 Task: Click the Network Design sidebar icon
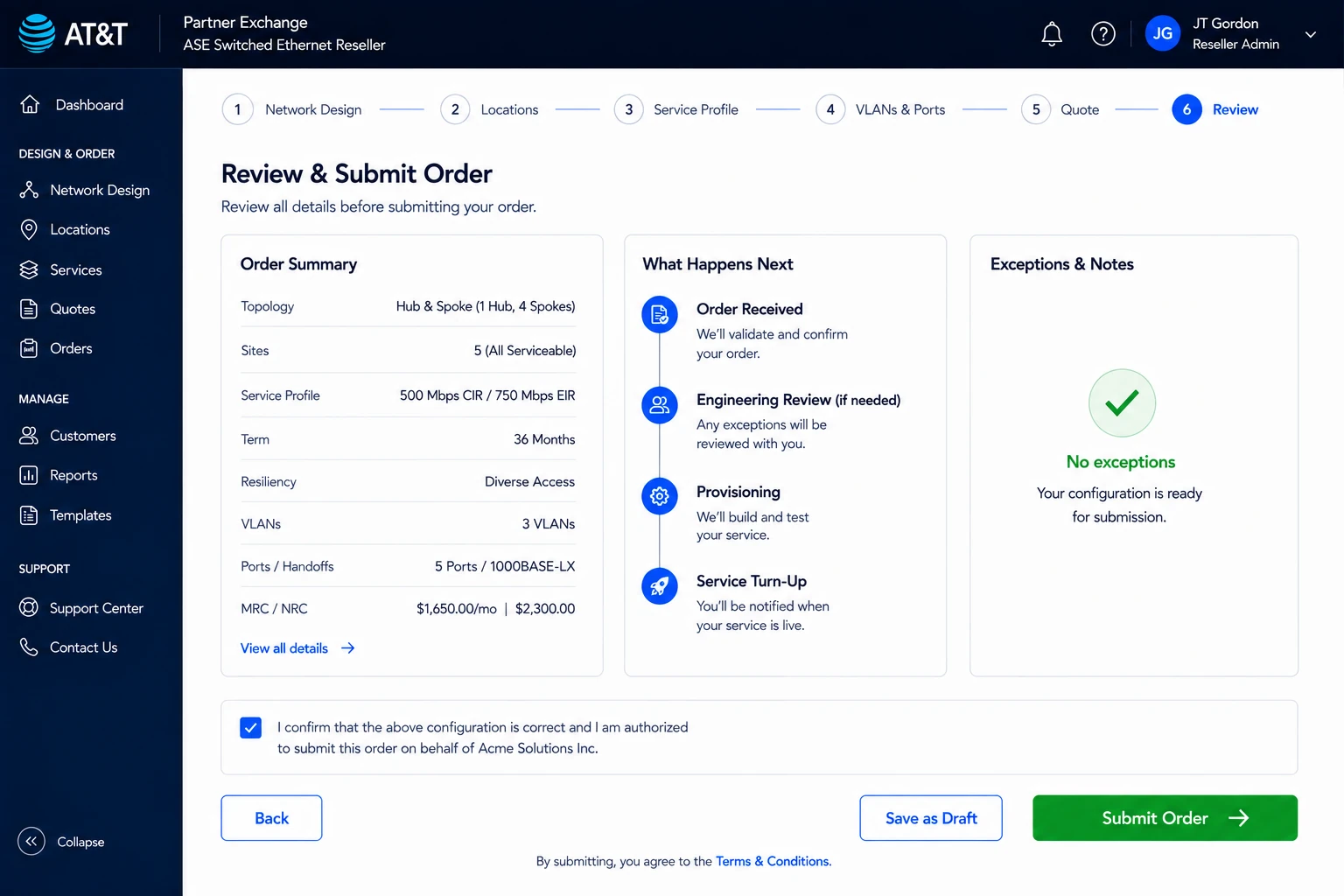tap(29, 190)
